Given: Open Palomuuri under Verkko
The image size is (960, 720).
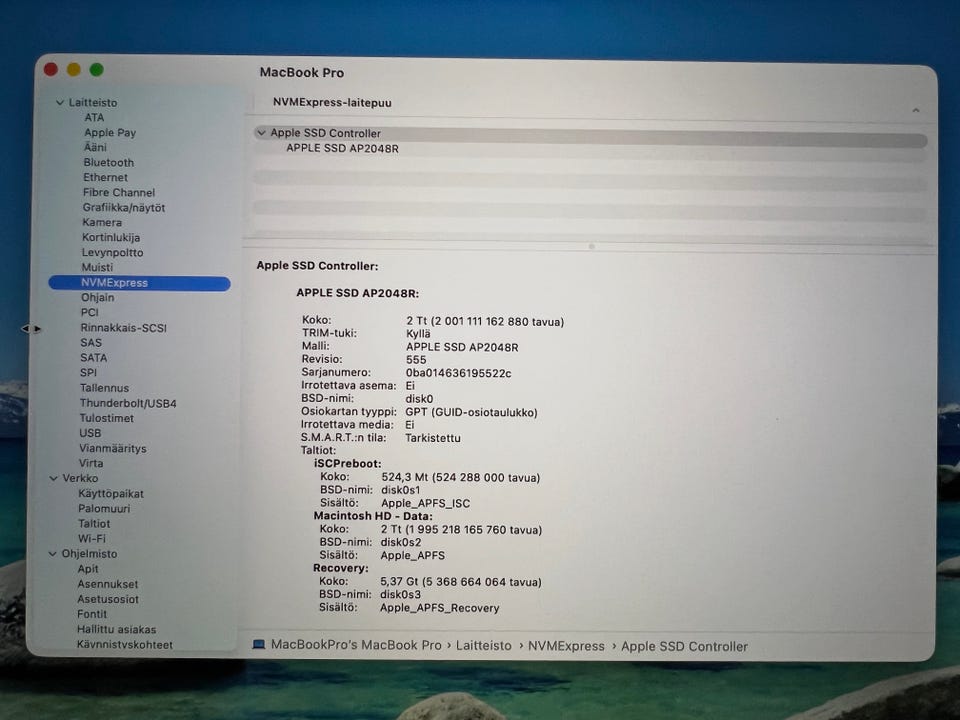Looking at the screenshot, I should pyautogui.click(x=104, y=509).
